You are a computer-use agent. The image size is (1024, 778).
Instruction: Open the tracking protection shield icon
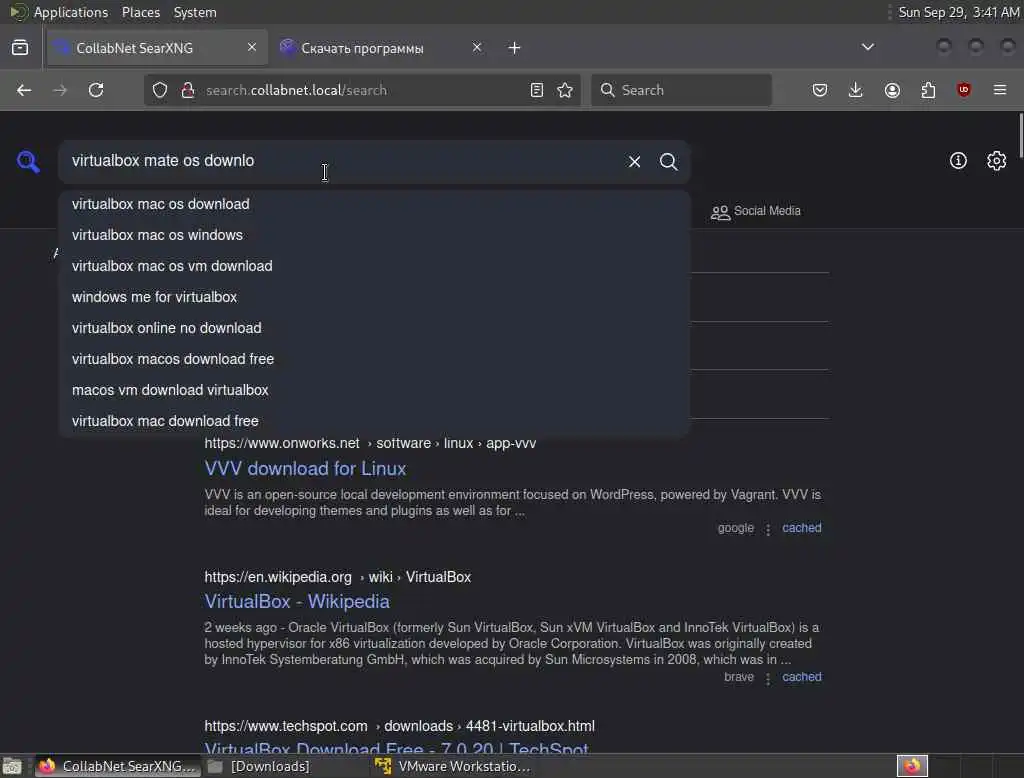pyautogui.click(x=160, y=90)
